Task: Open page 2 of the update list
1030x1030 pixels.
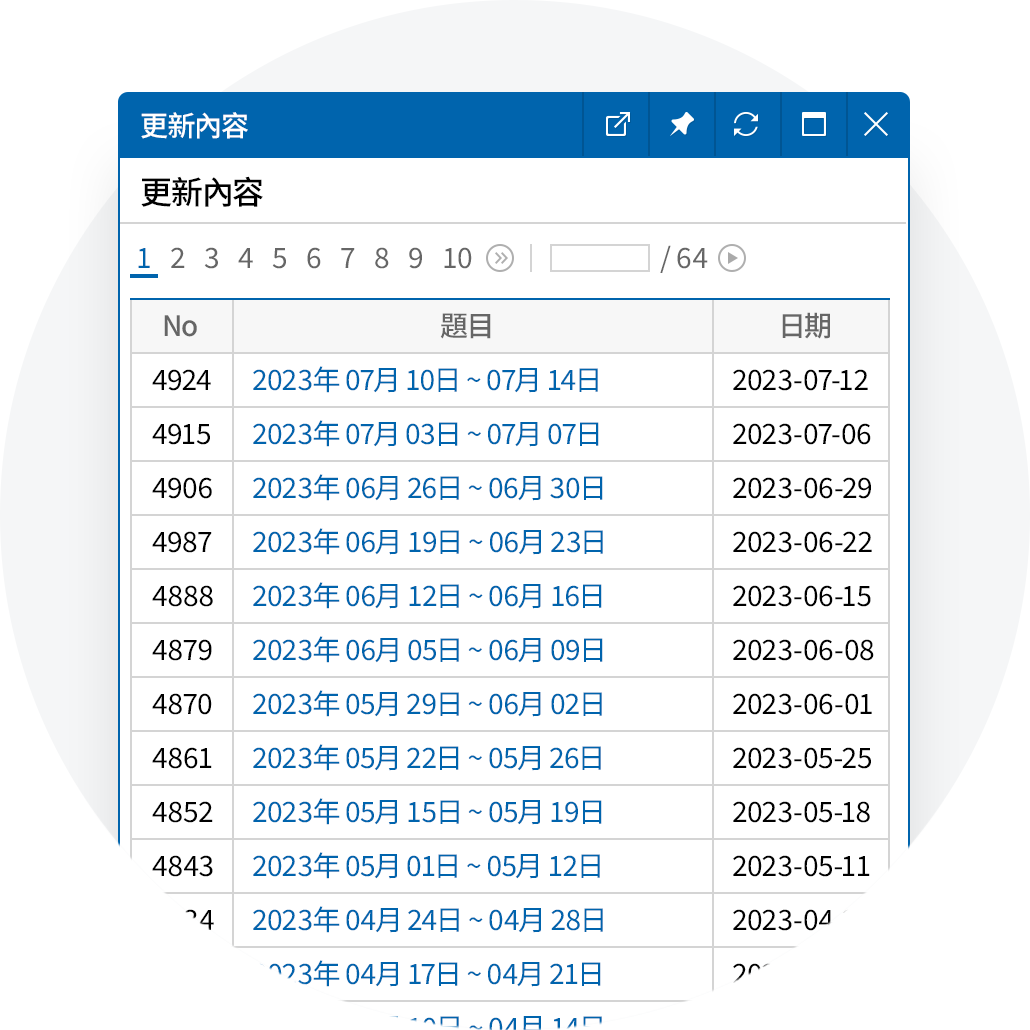Action: [177, 258]
